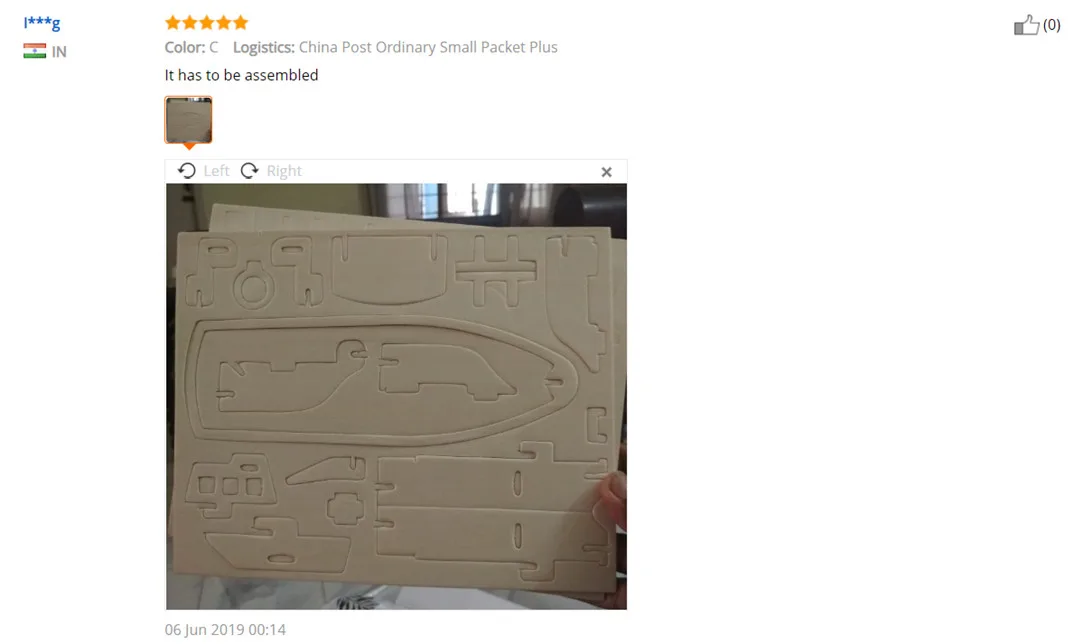Close the enlarged review photo viewer

coord(607,172)
